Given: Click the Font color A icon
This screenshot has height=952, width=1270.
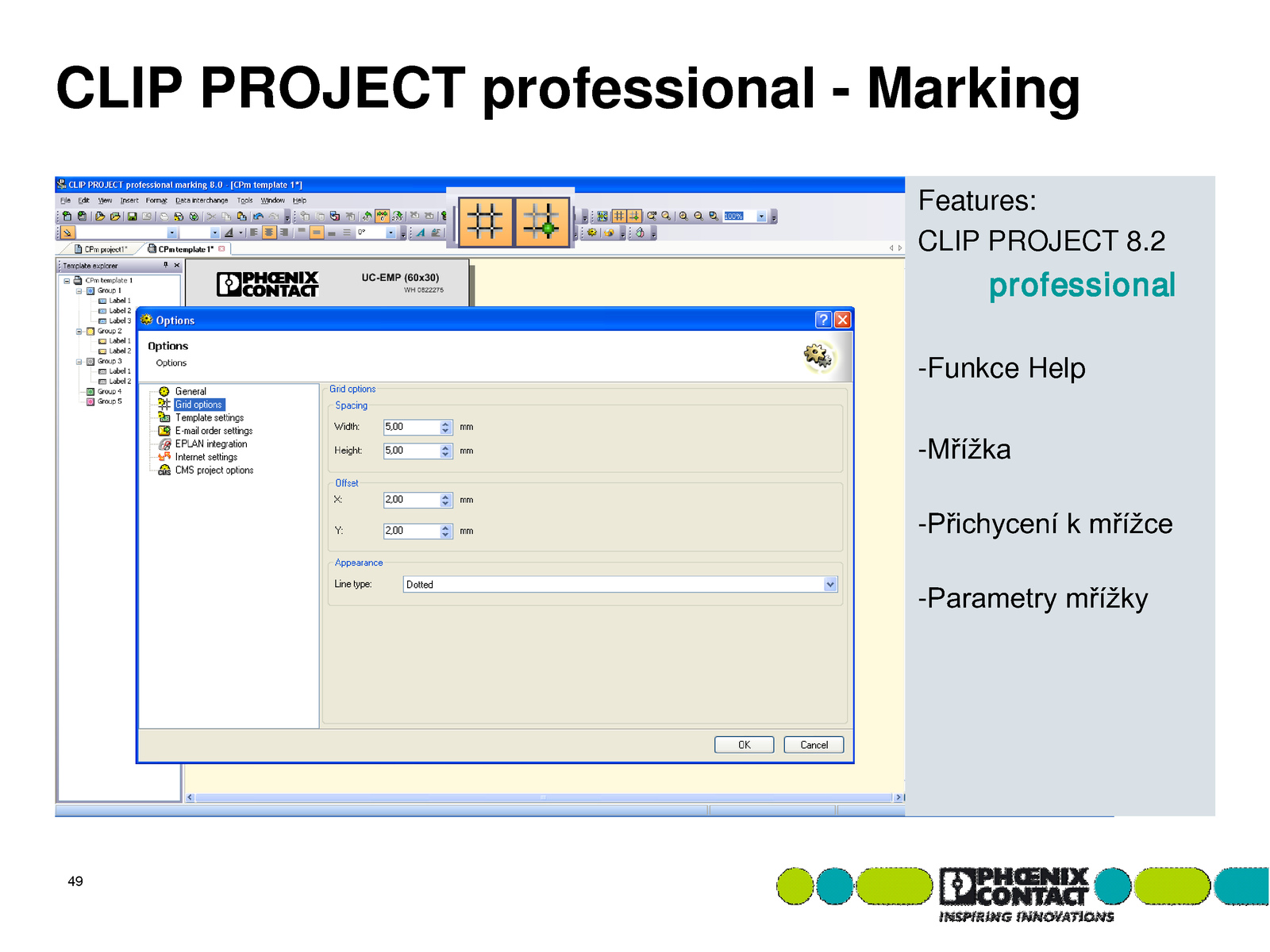Looking at the screenshot, I should coord(229,232).
